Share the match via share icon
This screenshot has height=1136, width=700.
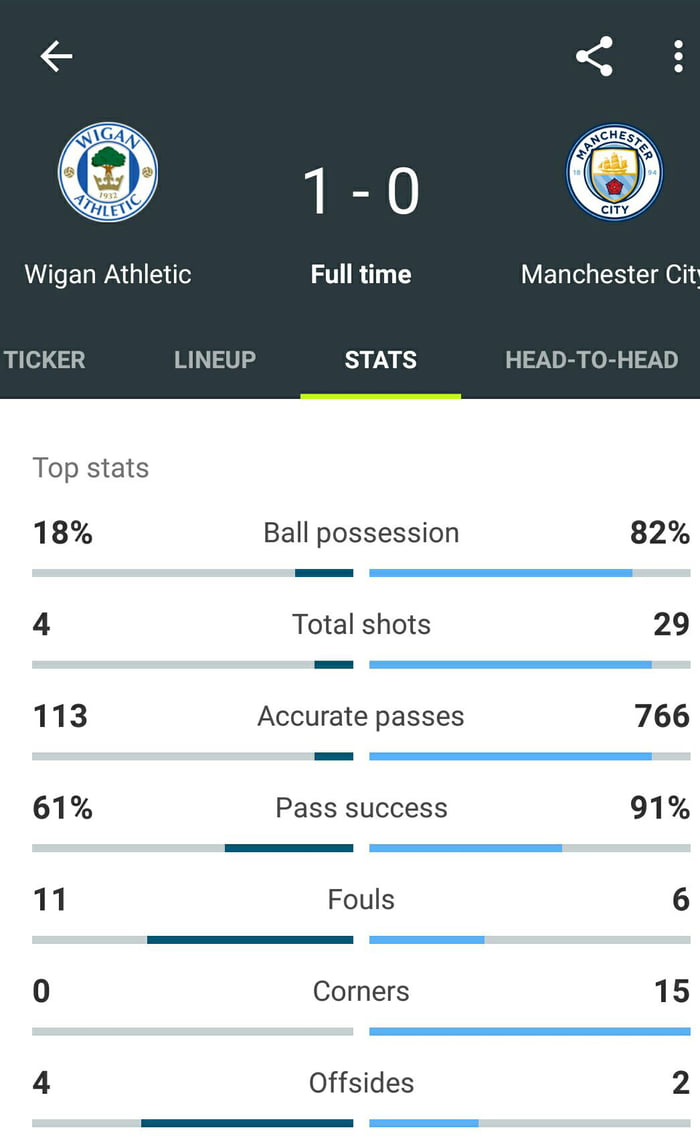pyautogui.click(x=594, y=57)
